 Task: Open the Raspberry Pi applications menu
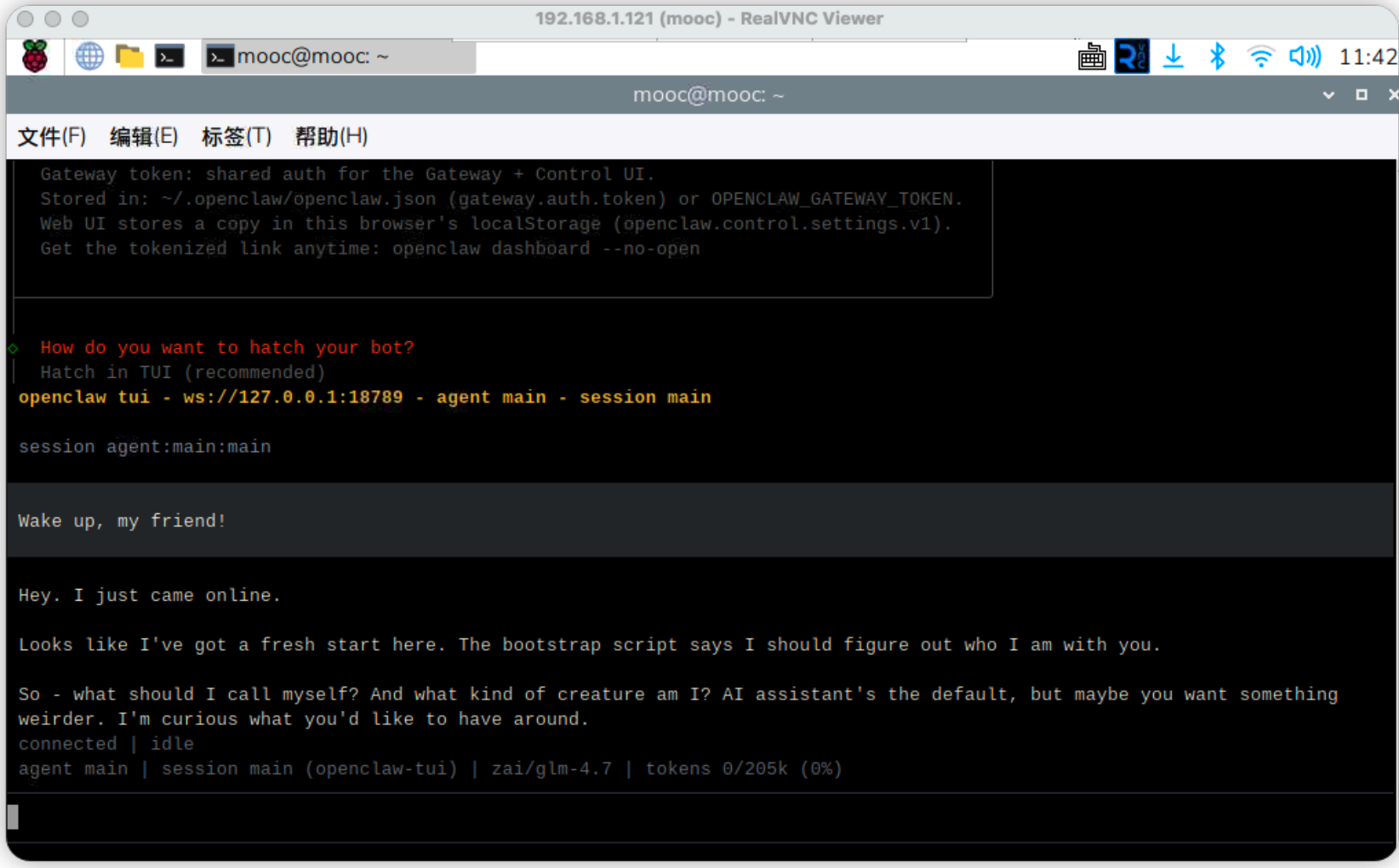(x=35, y=57)
